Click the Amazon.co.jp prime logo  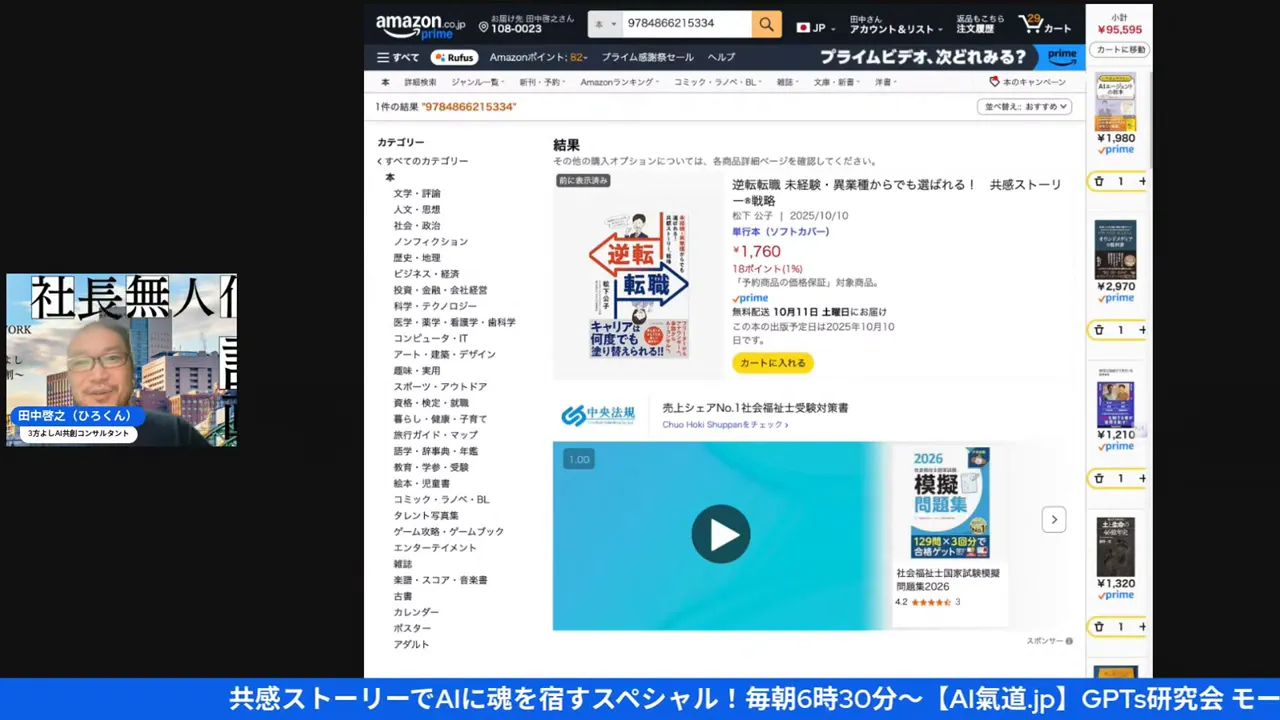(x=420, y=26)
